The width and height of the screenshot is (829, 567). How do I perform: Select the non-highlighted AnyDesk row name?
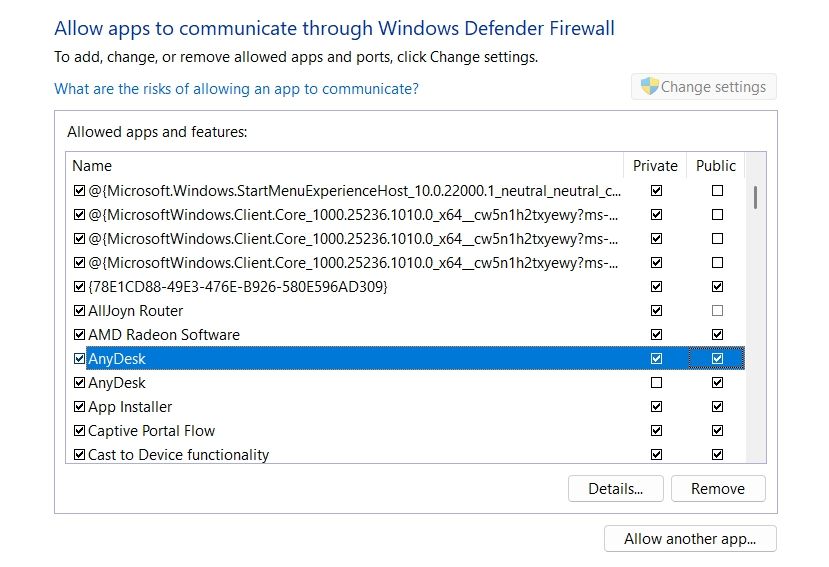(117, 383)
